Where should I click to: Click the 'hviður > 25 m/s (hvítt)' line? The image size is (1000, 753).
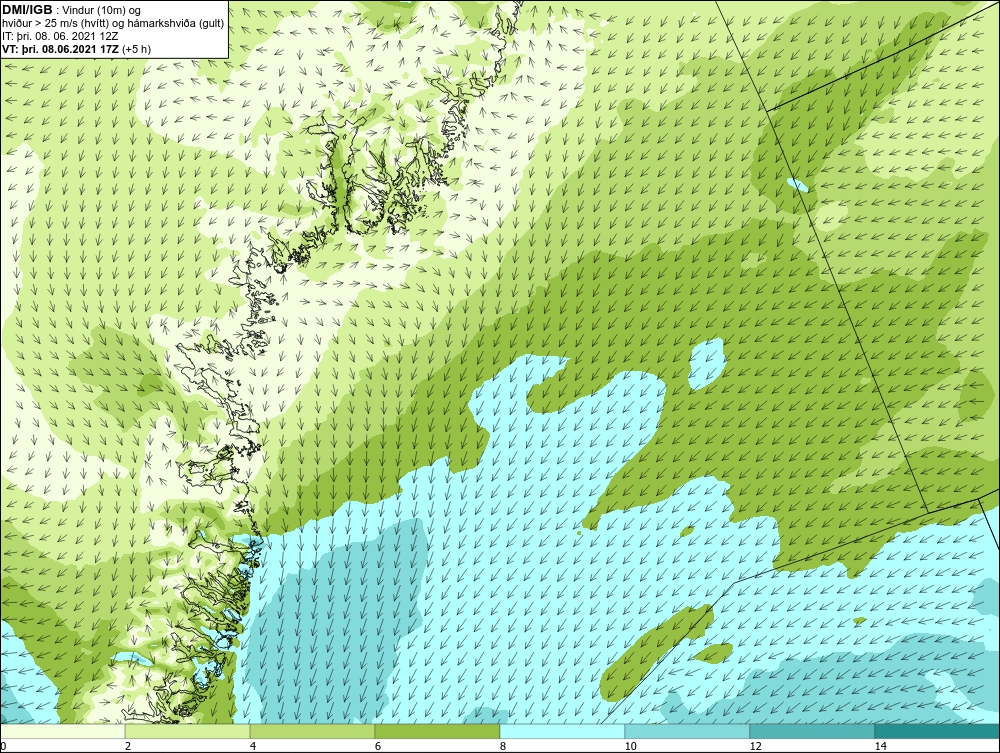coord(112,23)
